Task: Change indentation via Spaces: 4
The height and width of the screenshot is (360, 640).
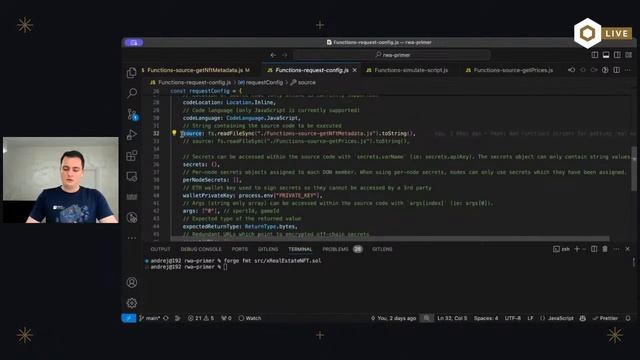Action: tap(486, 318)
